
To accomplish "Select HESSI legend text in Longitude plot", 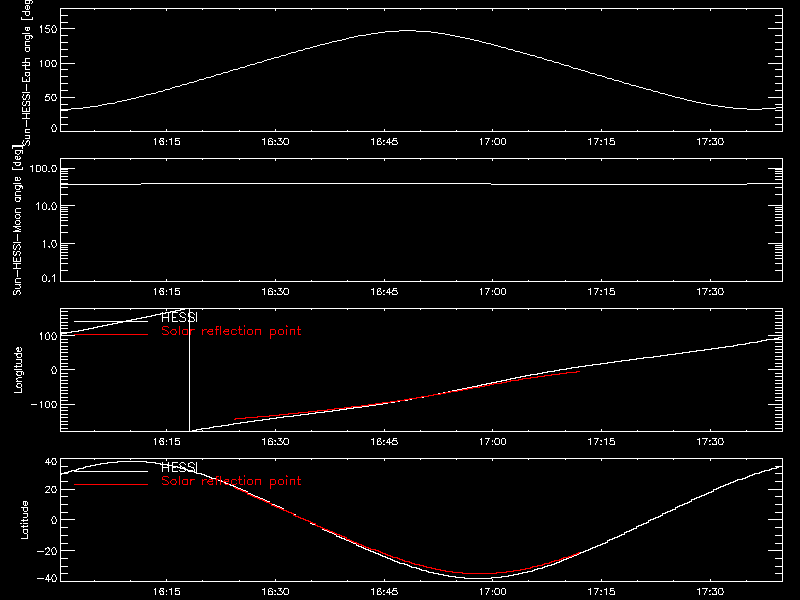I will pos(179,317).
